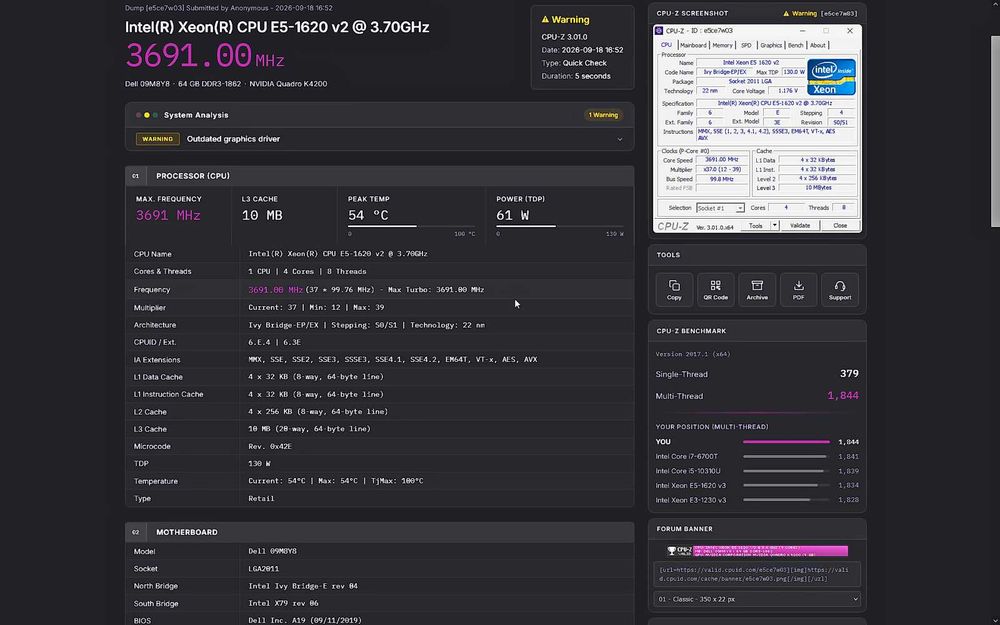The width and height of the screenshot is (1000, 625).
Task: Click the Peak Temp progress bar
Action: [x=411, y=226]
